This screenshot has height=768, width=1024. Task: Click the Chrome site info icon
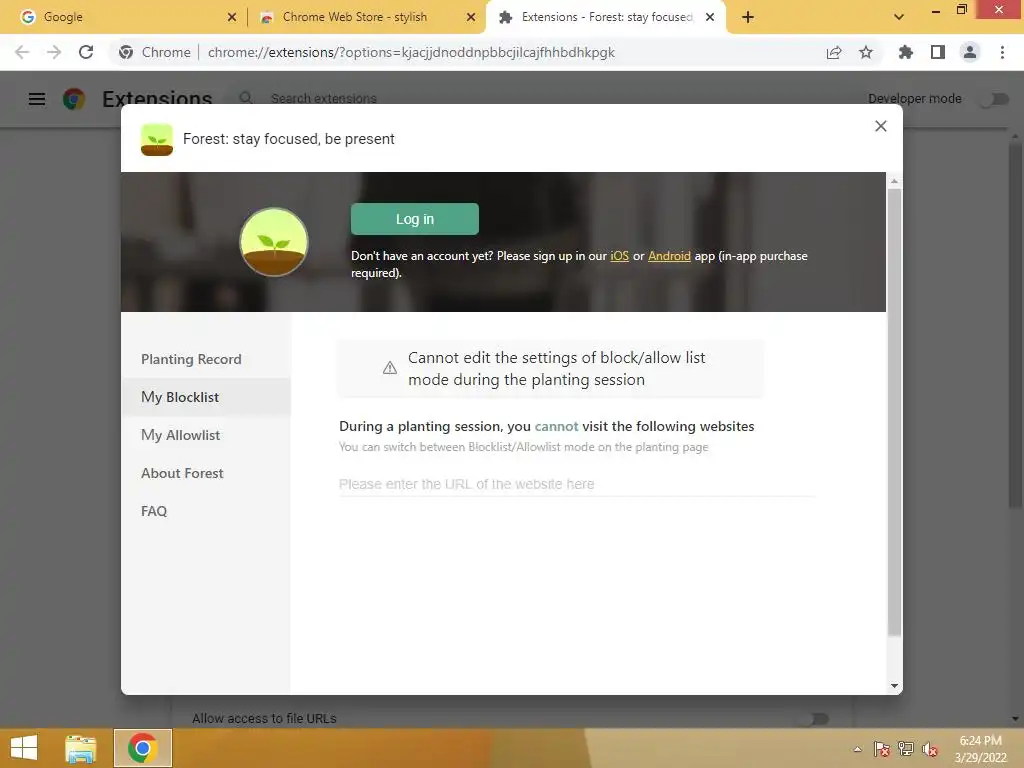point(126,52)
